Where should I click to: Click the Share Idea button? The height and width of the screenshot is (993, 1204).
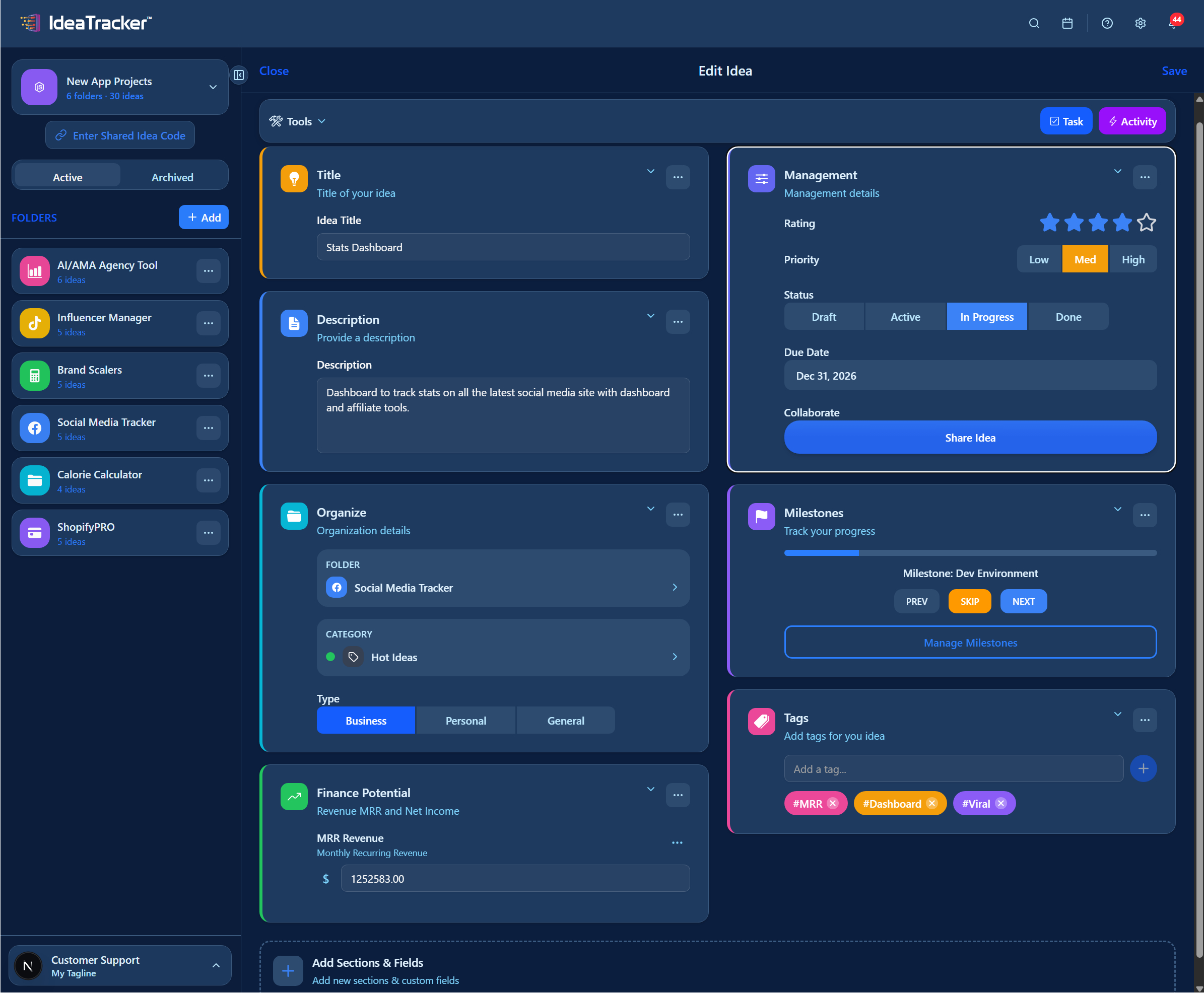pos(969,437)
